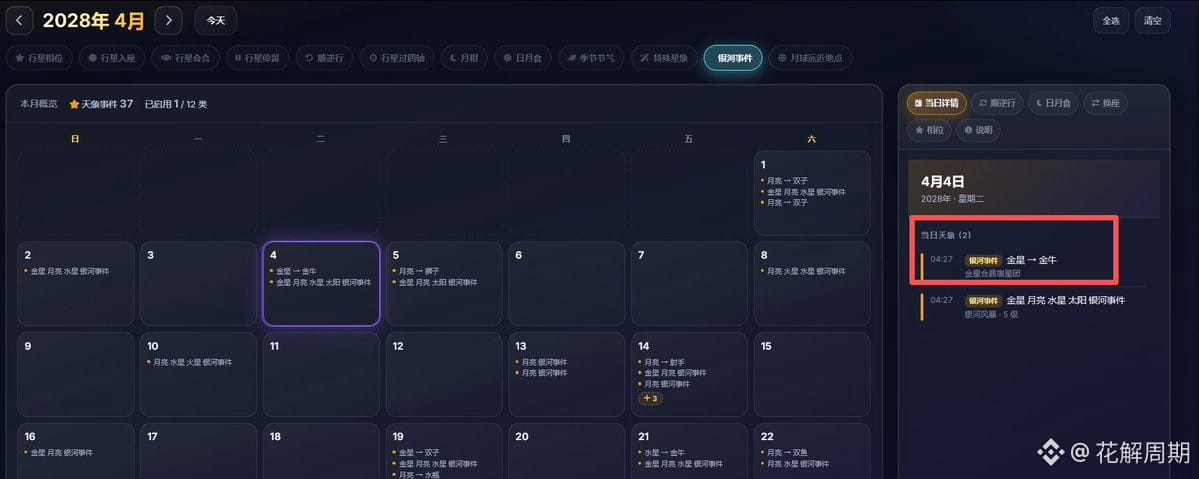Select calendar day 20
Image resolution: width=1199 pixels, height=479 pixels.
(x=567, y=451)
